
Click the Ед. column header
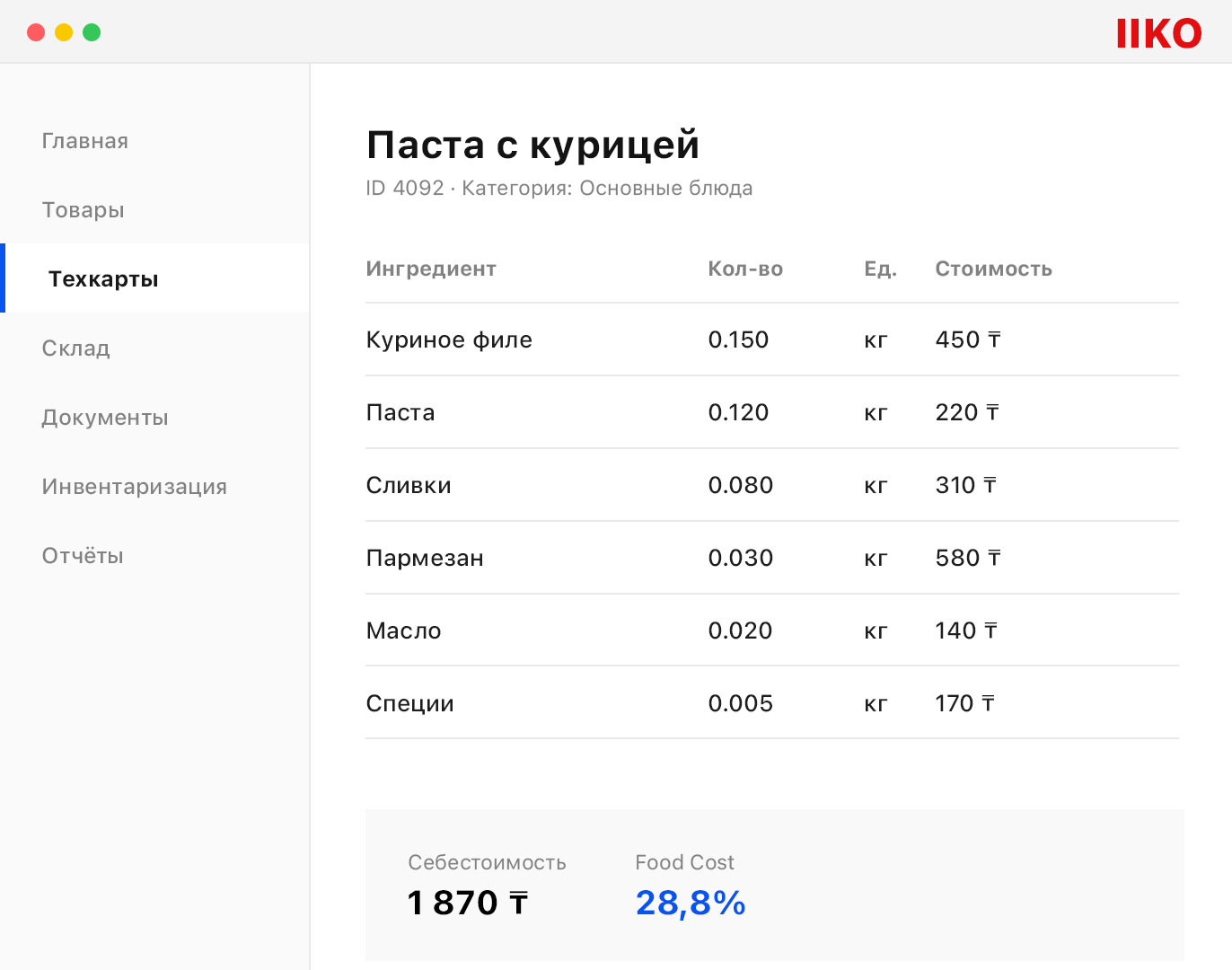(881, 269)
